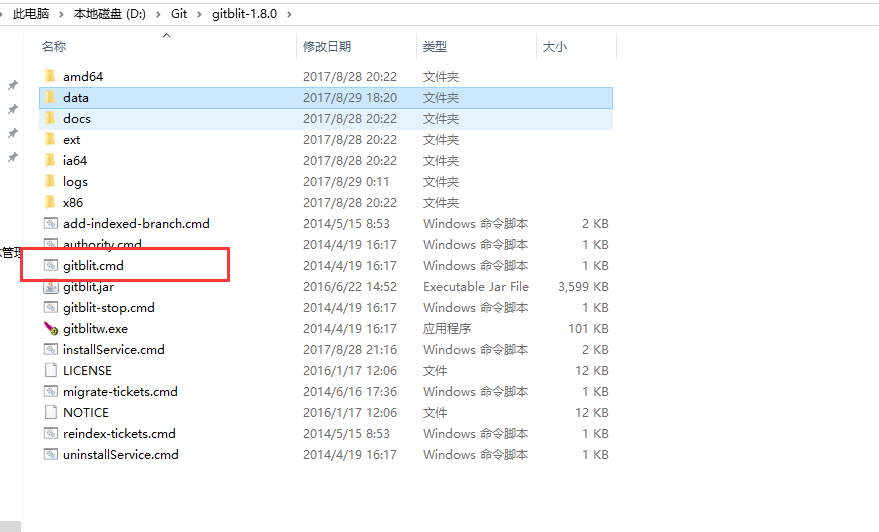
Task: Select the file name x86
Action: [x=73, y=202]
